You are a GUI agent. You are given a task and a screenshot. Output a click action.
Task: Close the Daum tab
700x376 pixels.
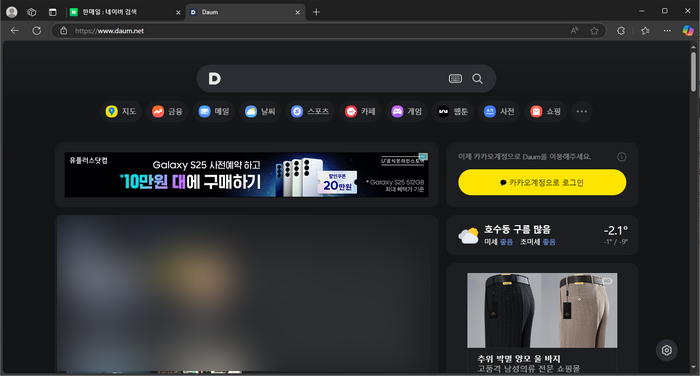pyautogui.click(x=298, y=13)
